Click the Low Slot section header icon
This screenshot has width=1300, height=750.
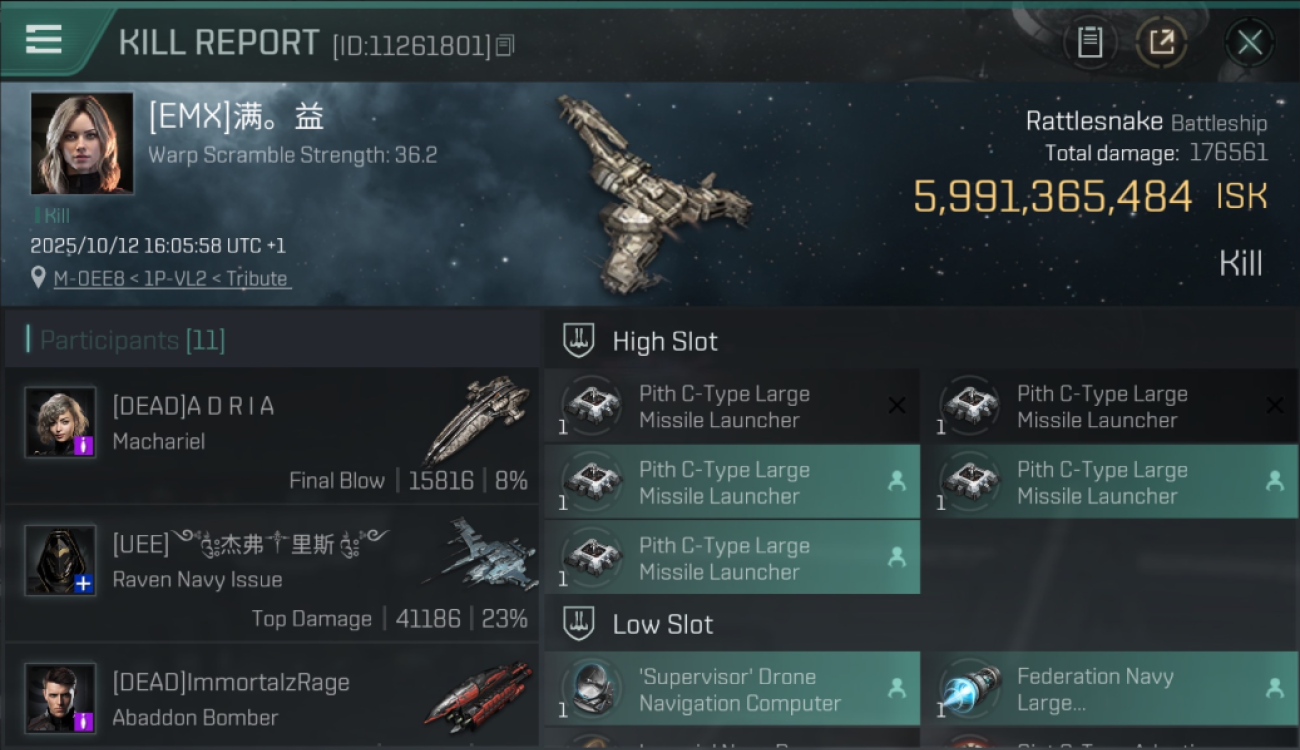[579, 624]
